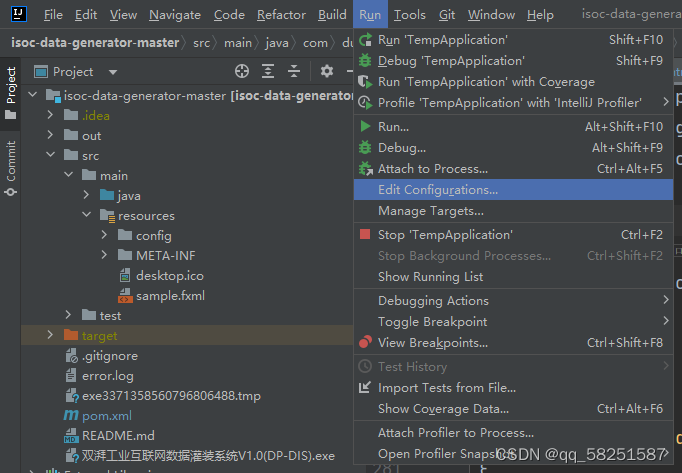Select the error.log file

click(108, 376)
